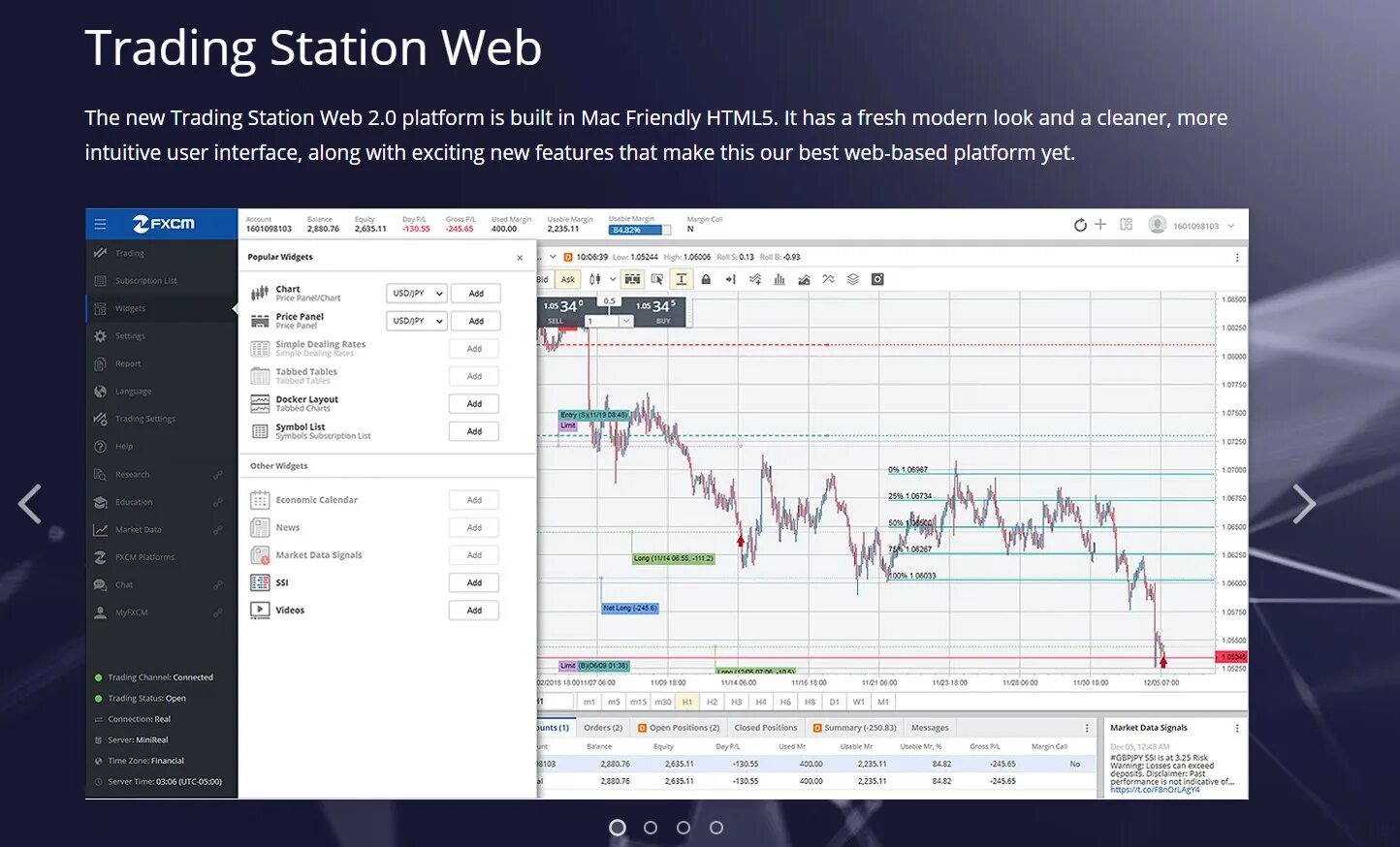Image resolution: width=1400 pixels, height=847 pixels.
Task: Toggle the price panel display icon
Action: pyautogui.click(x=632, y=279)
